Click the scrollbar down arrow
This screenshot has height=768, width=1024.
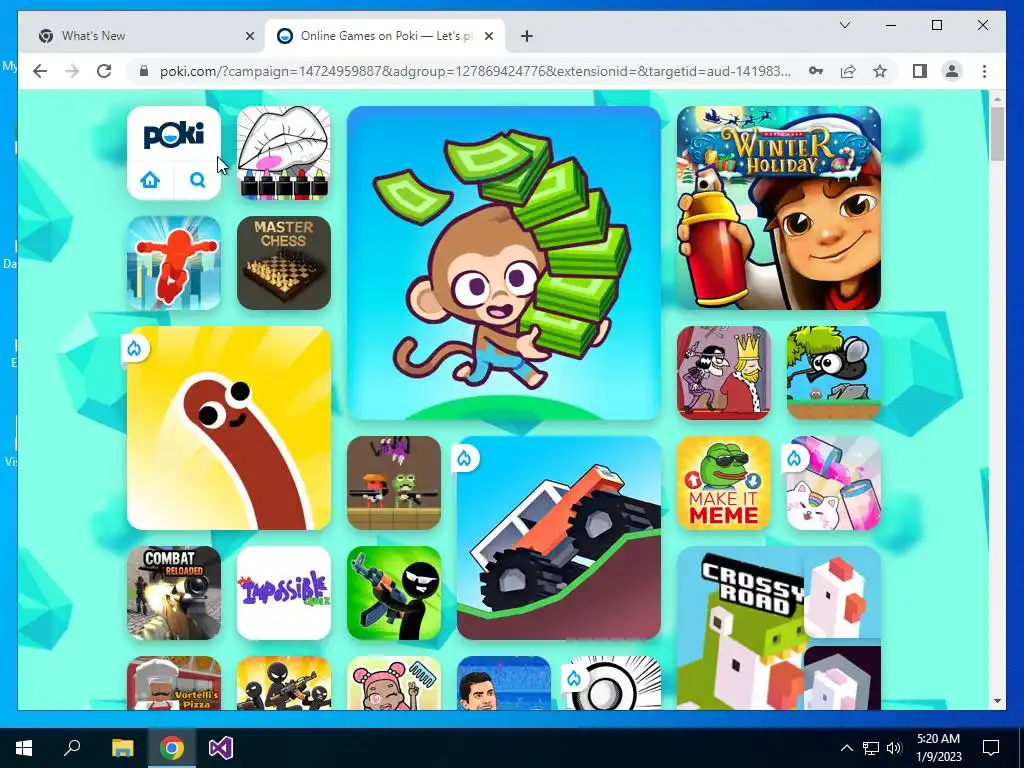[997, 701]
